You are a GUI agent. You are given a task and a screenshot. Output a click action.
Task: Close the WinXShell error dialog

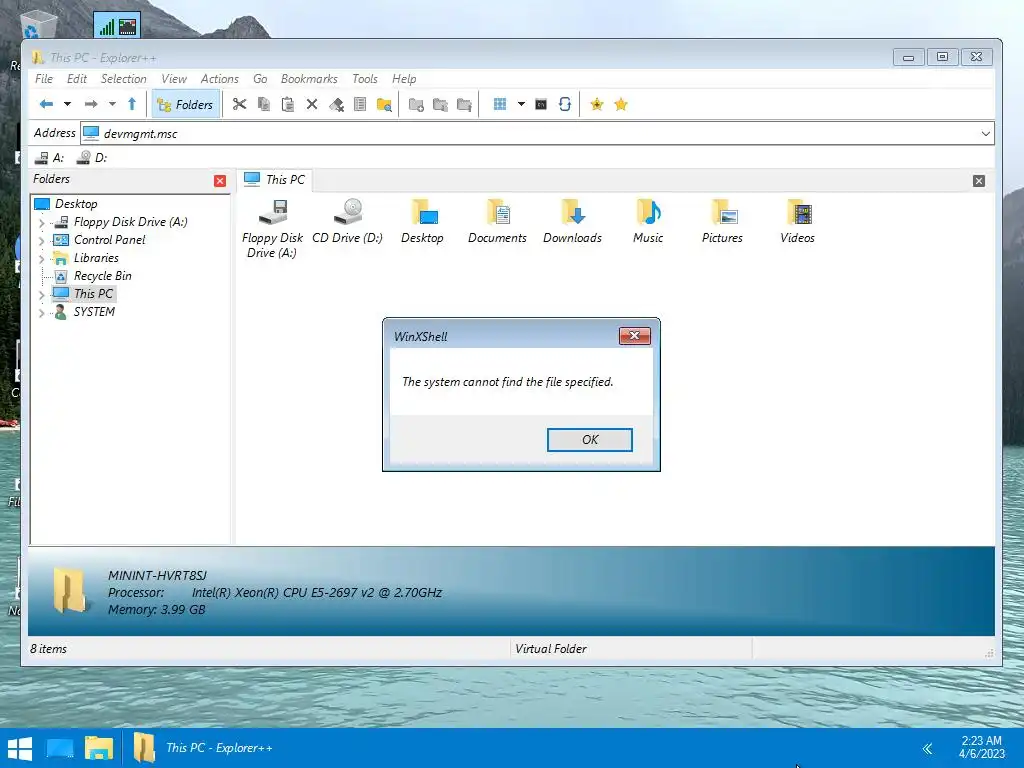pyautogui.click(x=634, y=336)
